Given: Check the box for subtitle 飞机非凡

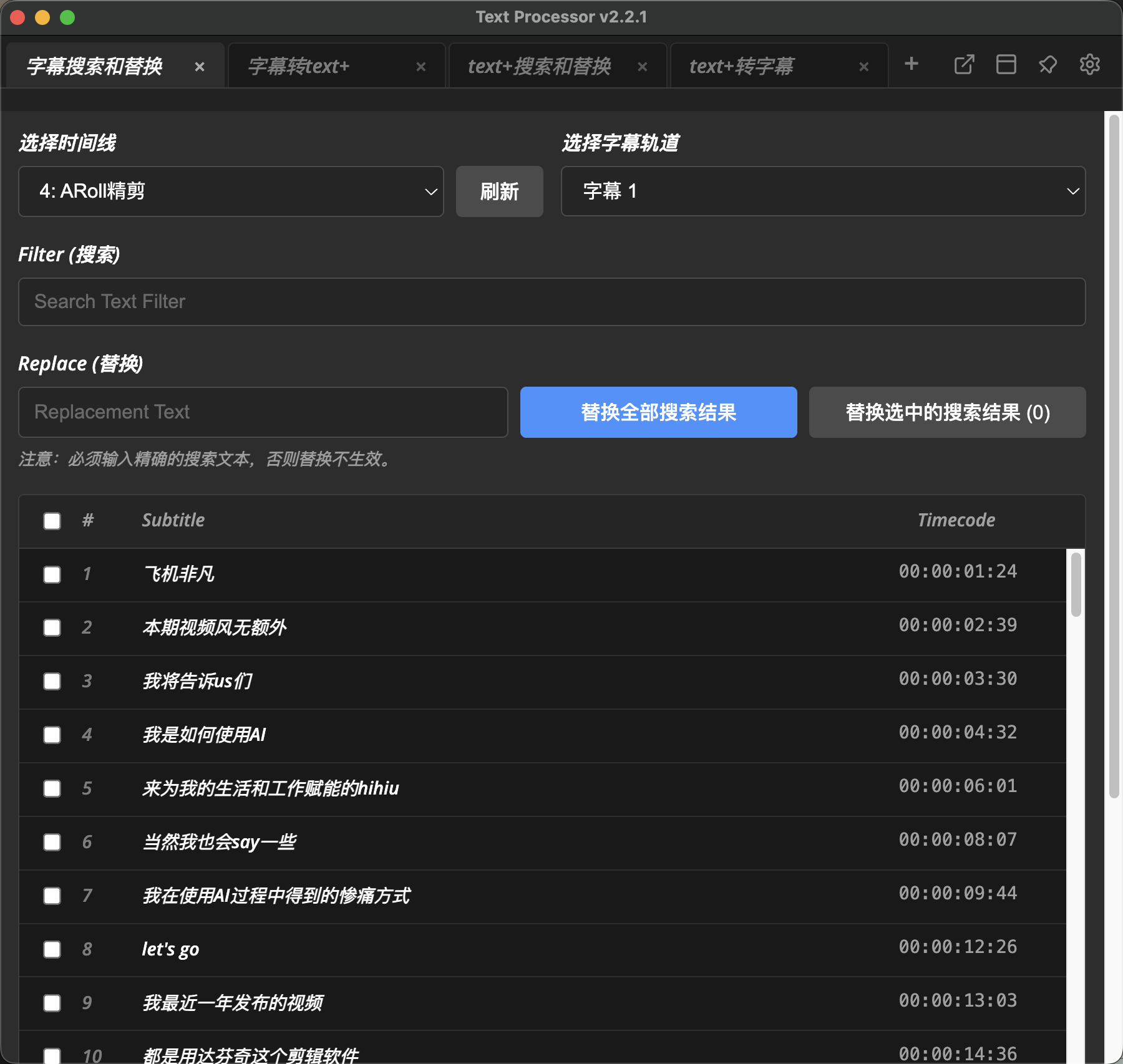Looking at the screenshot, I should (52, 574).
